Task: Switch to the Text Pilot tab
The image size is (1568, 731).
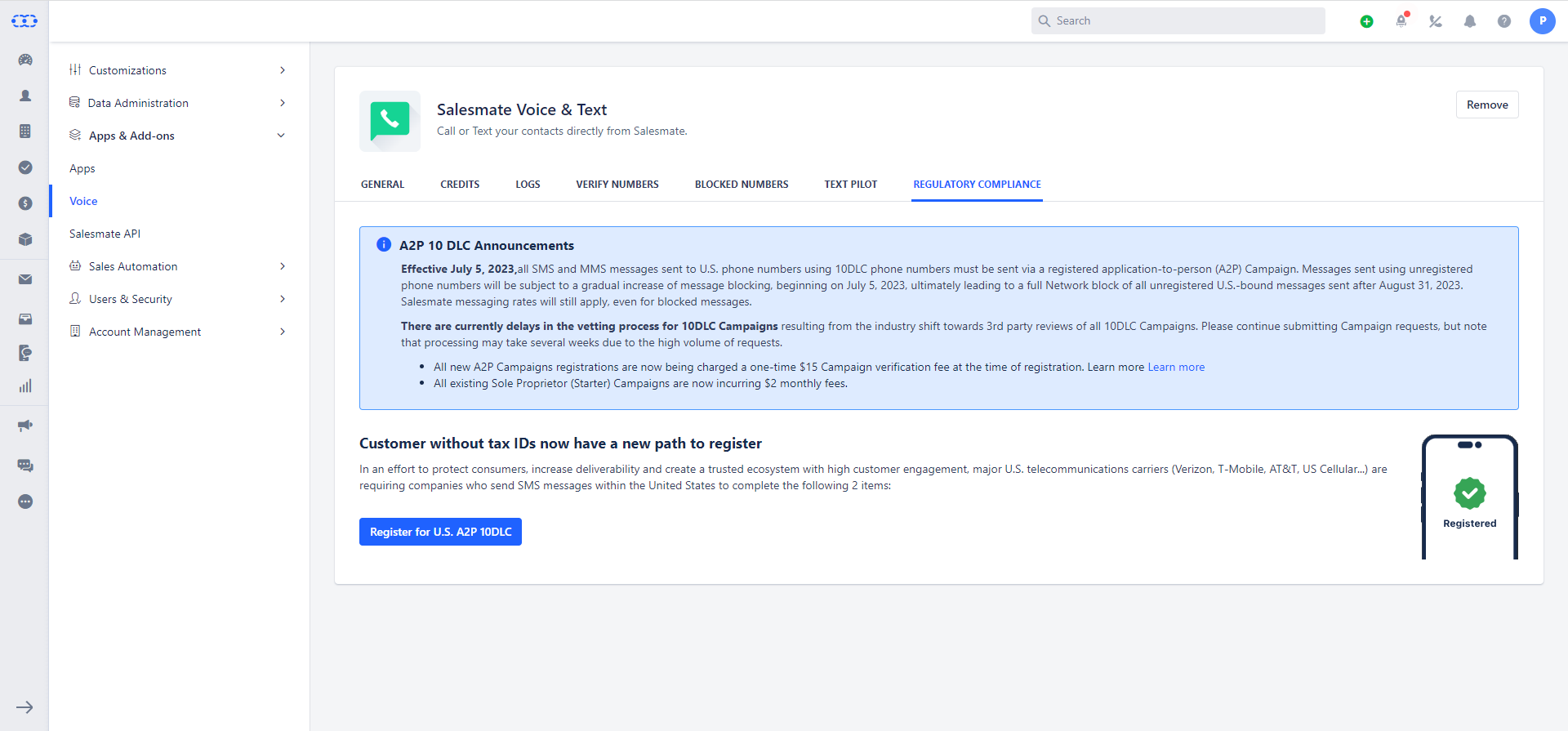Action: coord(851,185)
